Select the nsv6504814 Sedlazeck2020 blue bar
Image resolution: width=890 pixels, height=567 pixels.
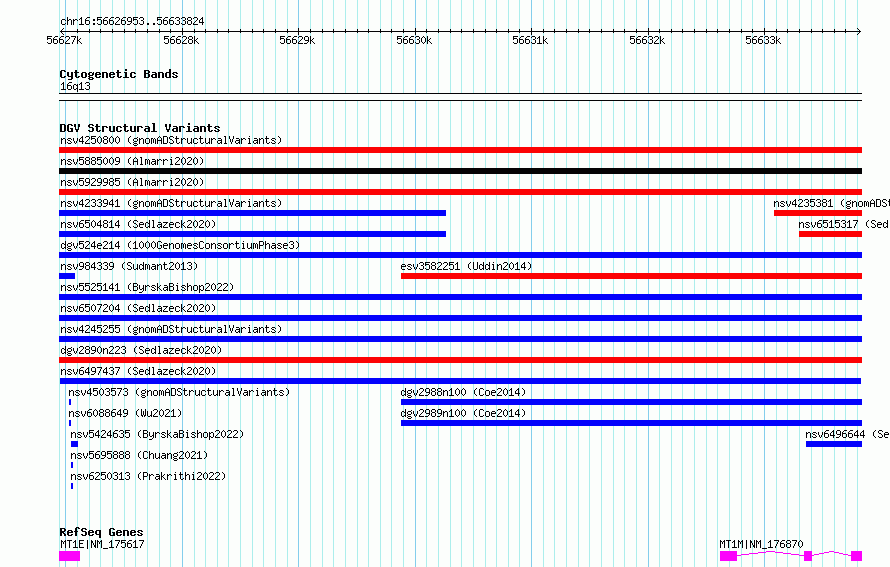(253, 234)
